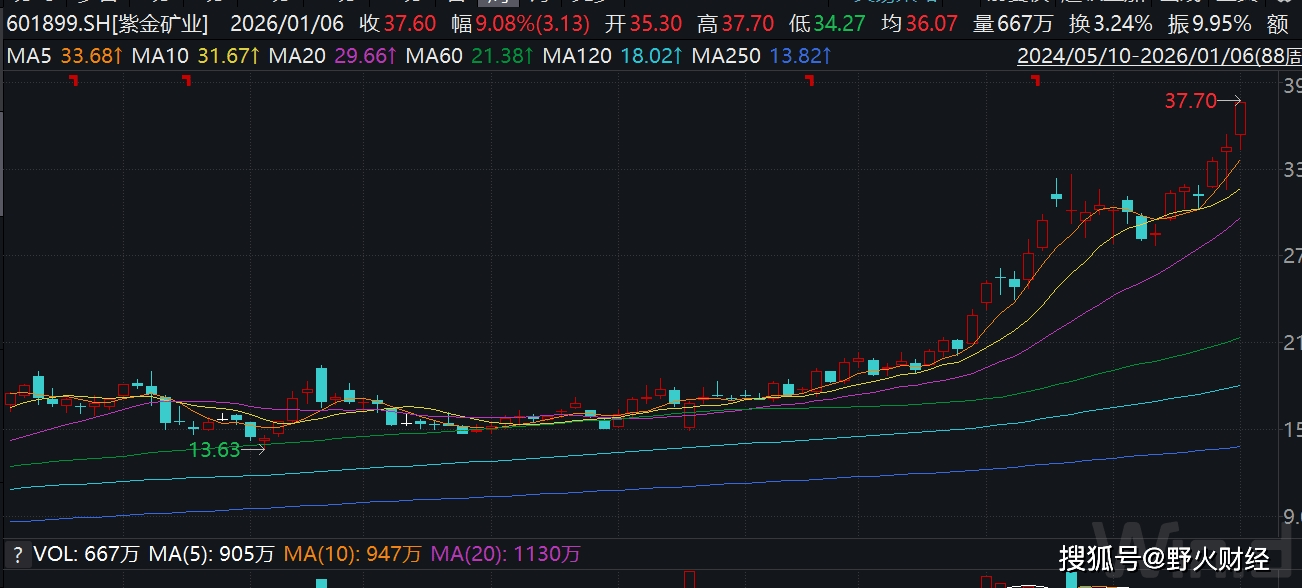Click the rightmost red event flag marker
This screenshot has height=588, width=1302.
(x=1035, y=81)
